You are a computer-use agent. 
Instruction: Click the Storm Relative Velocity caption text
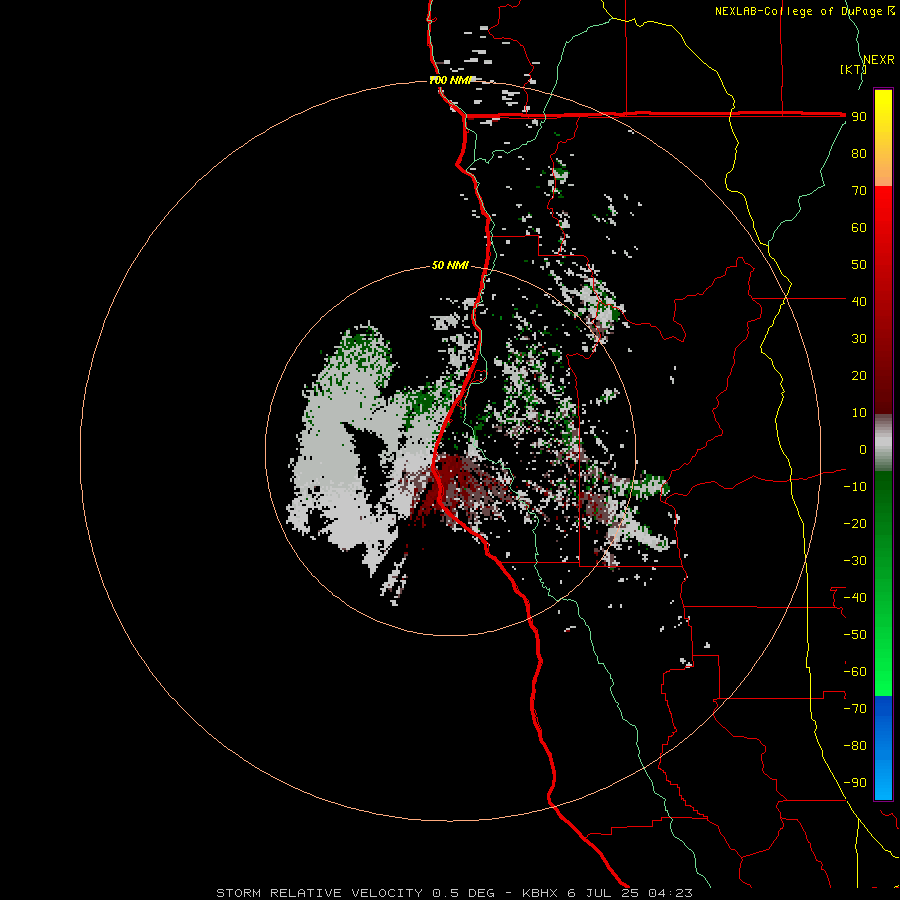click(455, 893)
